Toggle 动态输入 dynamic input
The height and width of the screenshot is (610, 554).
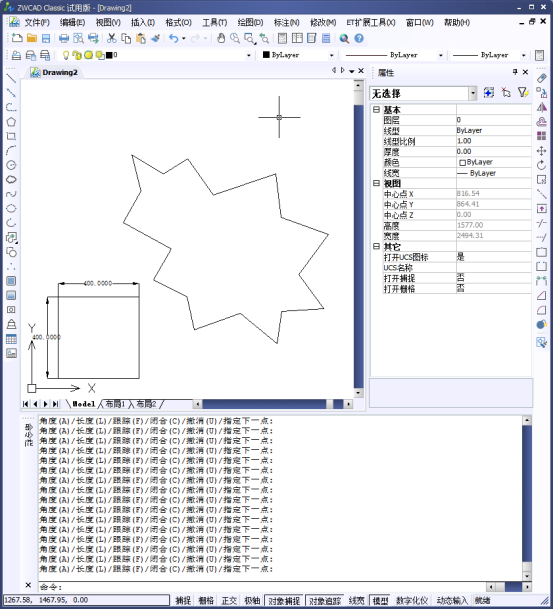pyautogui.click(x=451, y=600)
